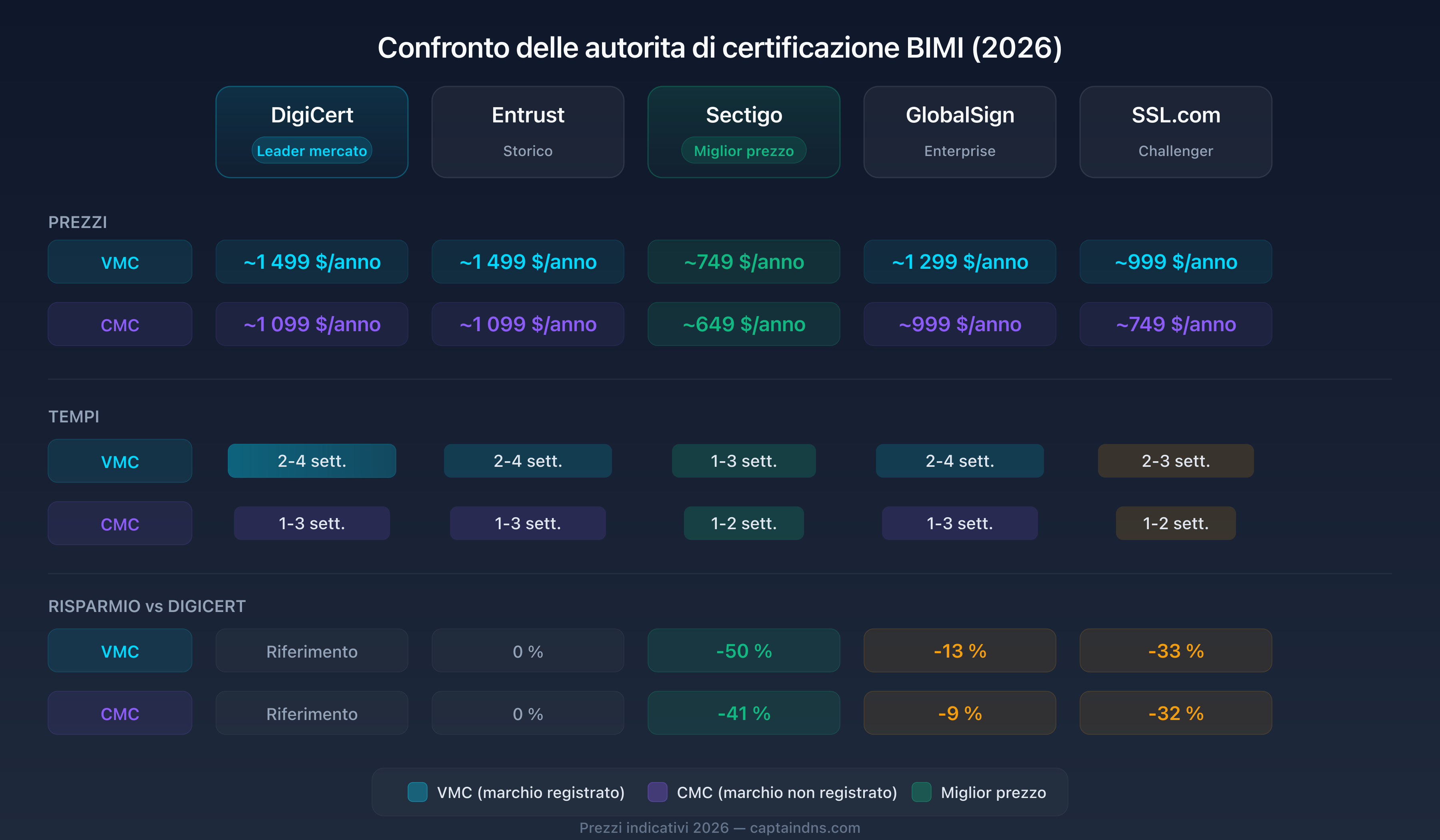
Task: Click the 2-4 sett. cell under DigiCert
Action: pyautogui.click(x=312, y=460)
